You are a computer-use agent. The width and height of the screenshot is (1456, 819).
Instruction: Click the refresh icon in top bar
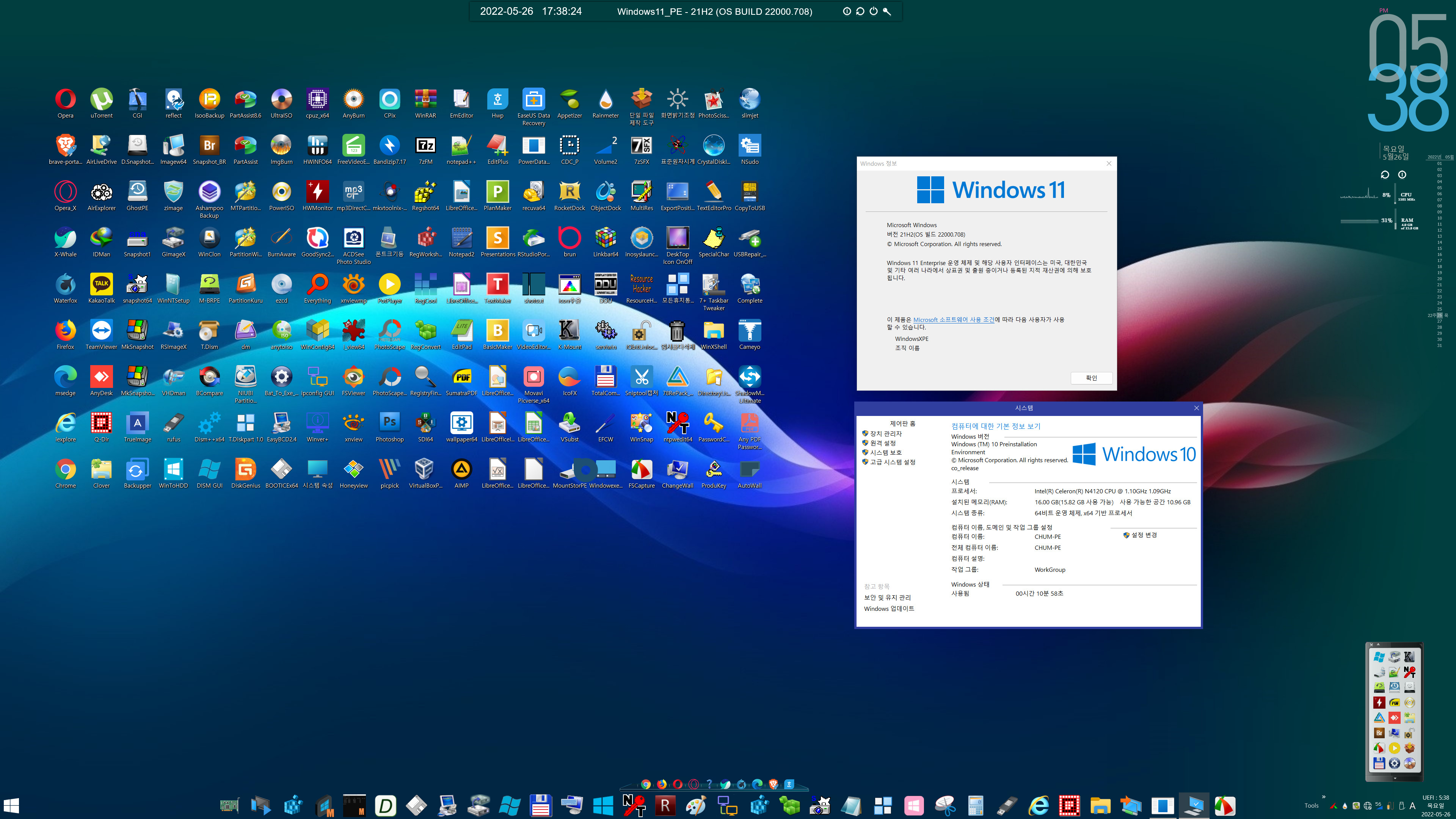[x=860, y=11]
